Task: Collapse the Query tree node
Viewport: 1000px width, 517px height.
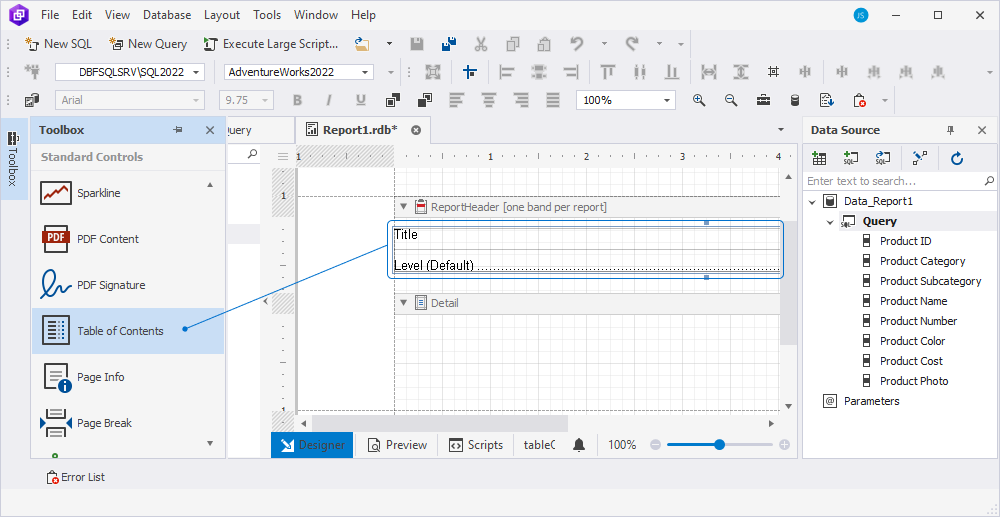Action: 830,222
